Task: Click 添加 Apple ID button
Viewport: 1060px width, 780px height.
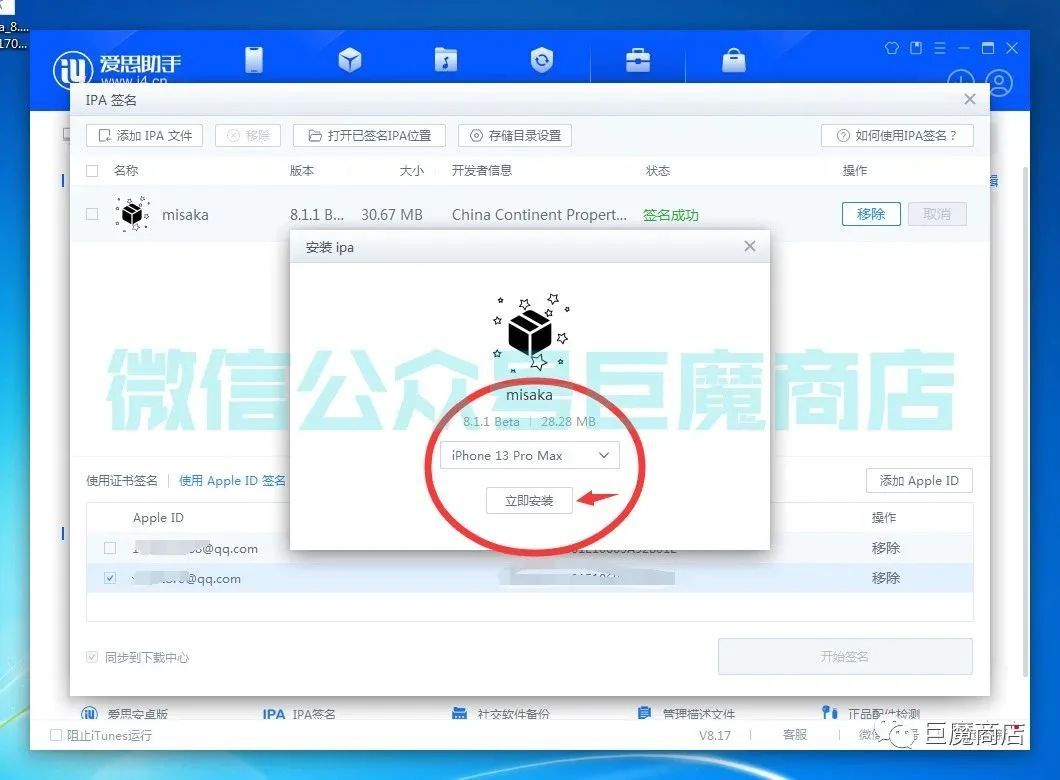Action: pos(919,481)
